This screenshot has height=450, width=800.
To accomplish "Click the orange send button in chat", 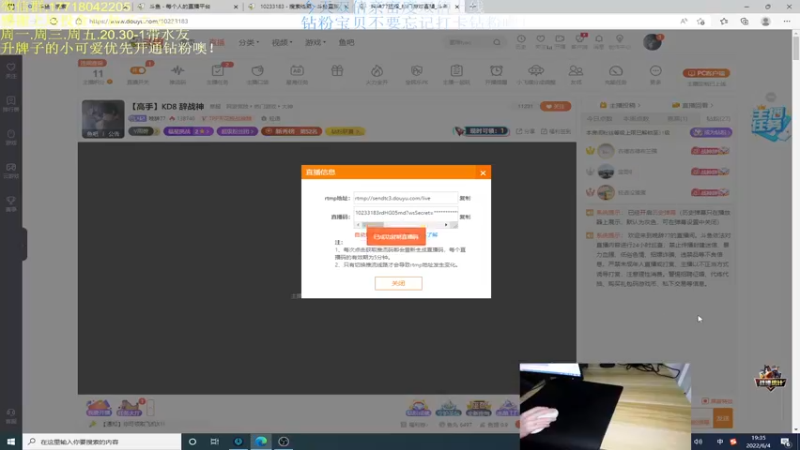I will 722,418.
